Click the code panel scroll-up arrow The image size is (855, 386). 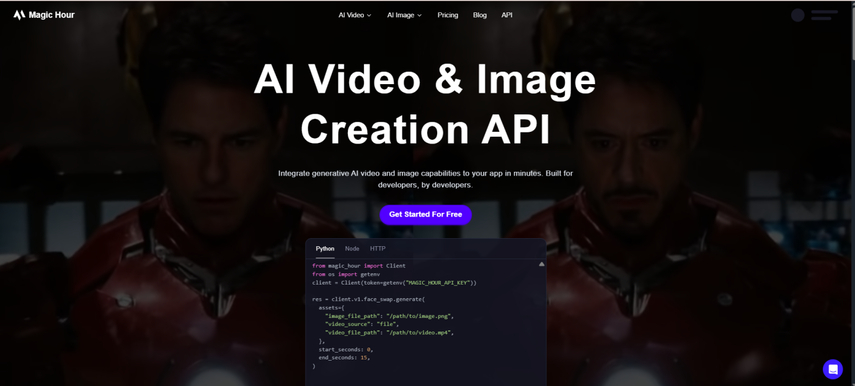pos(541,264)
